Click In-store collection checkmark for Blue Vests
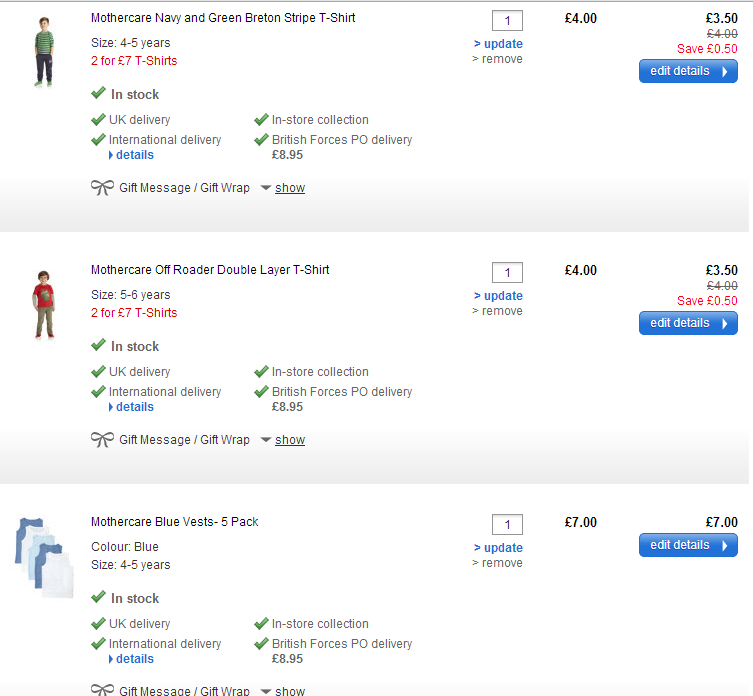The height and width of the screenshot is (696, 753). (261, 623)
